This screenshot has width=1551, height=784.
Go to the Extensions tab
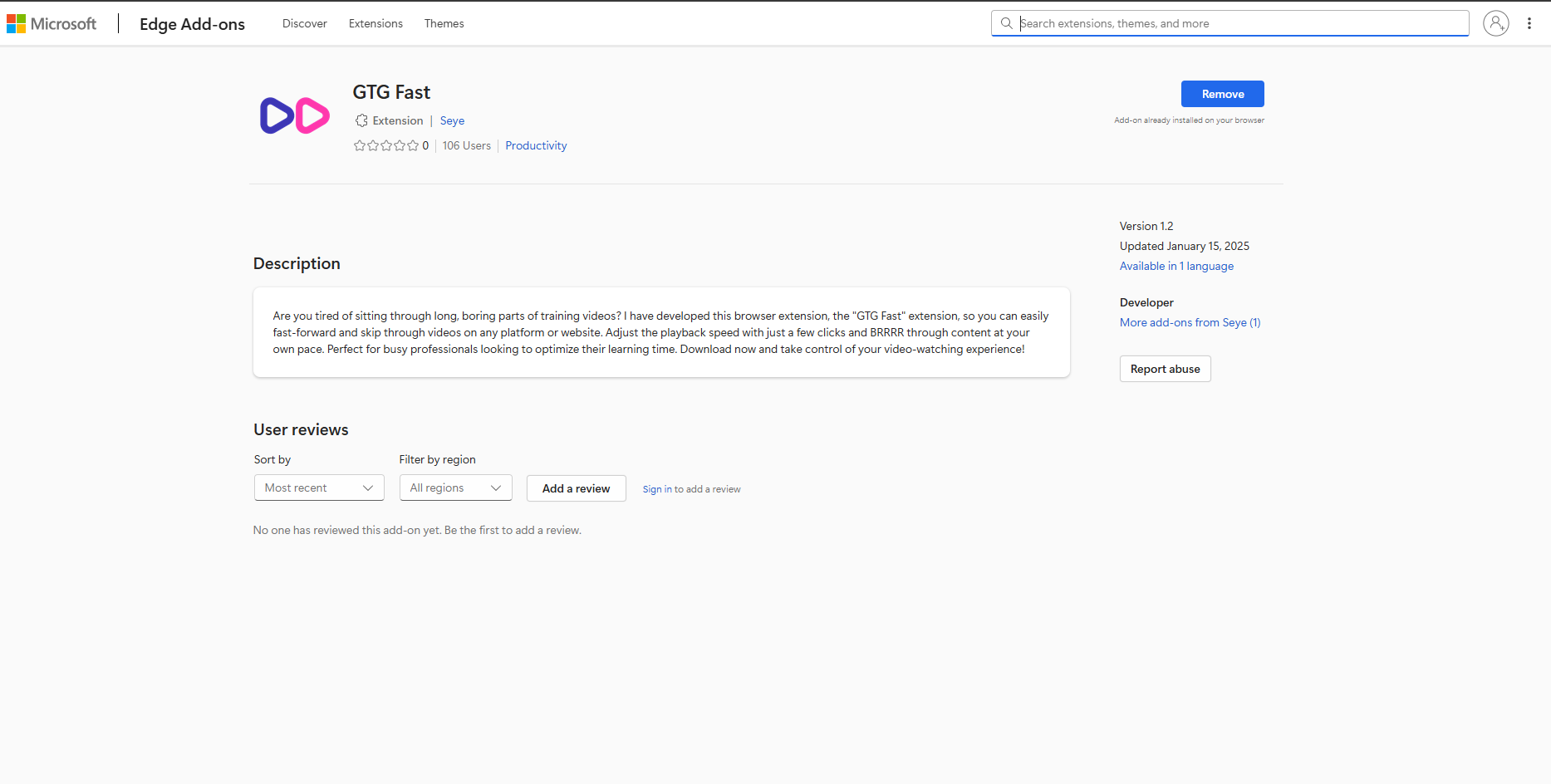click(x=375, y=23)
